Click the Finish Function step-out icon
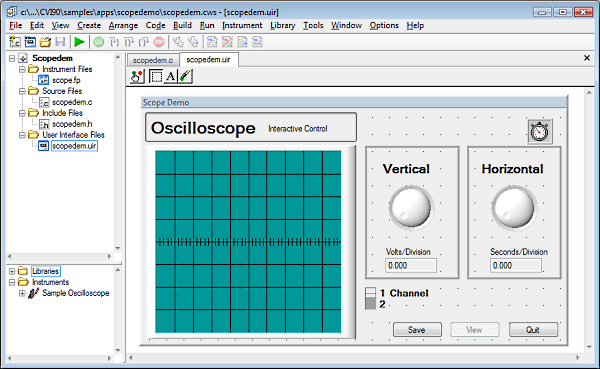 click(x=144, y=42)
